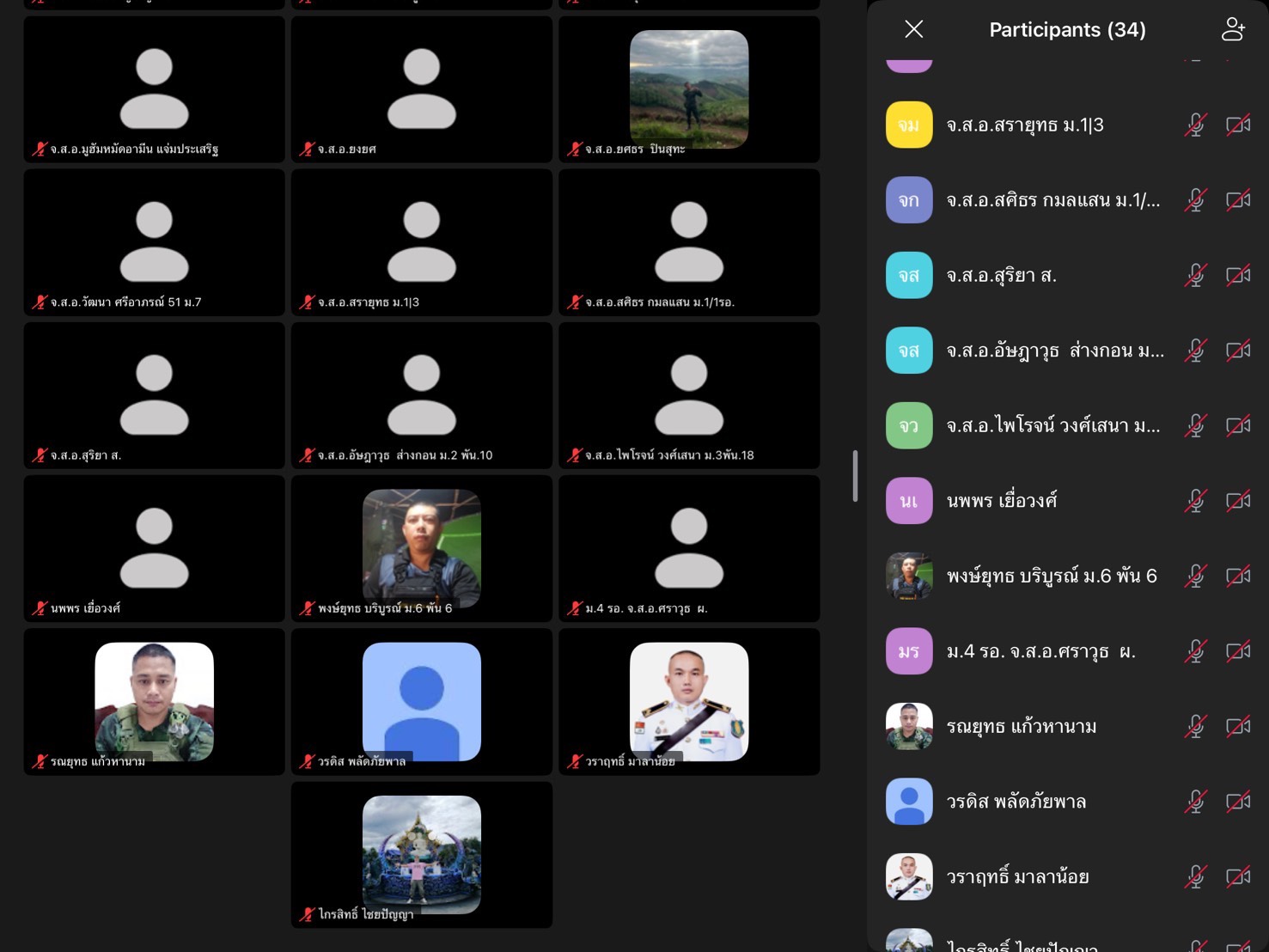Click camera icon for พงษ์ยุทธ บริบูรณ์

[1237, 577]
